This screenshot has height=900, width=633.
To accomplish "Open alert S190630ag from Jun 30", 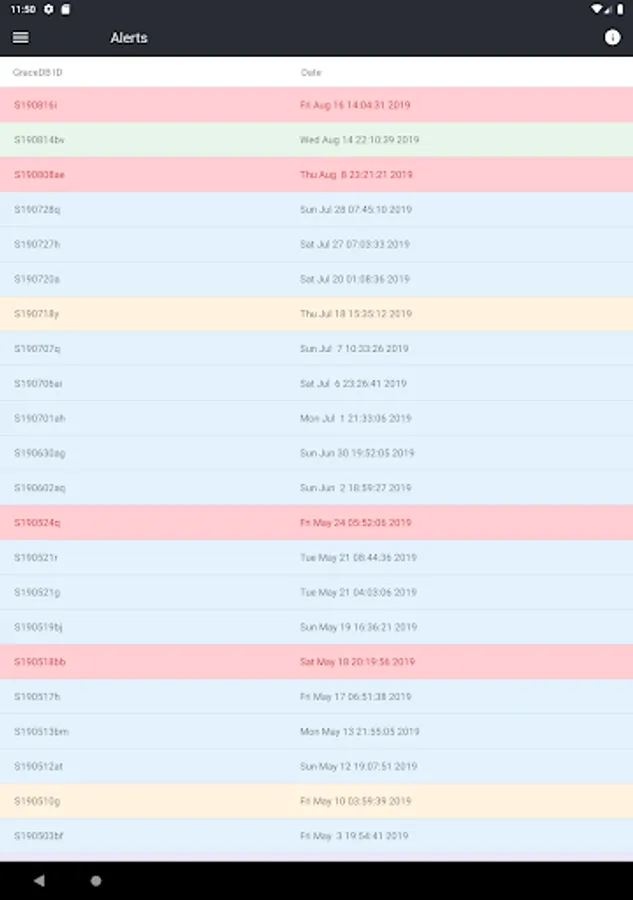I will click(316, 453).
